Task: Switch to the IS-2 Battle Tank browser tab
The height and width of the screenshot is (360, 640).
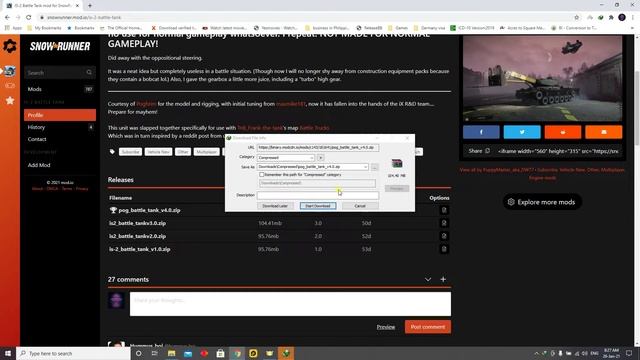Action: (x=42, y=6)
